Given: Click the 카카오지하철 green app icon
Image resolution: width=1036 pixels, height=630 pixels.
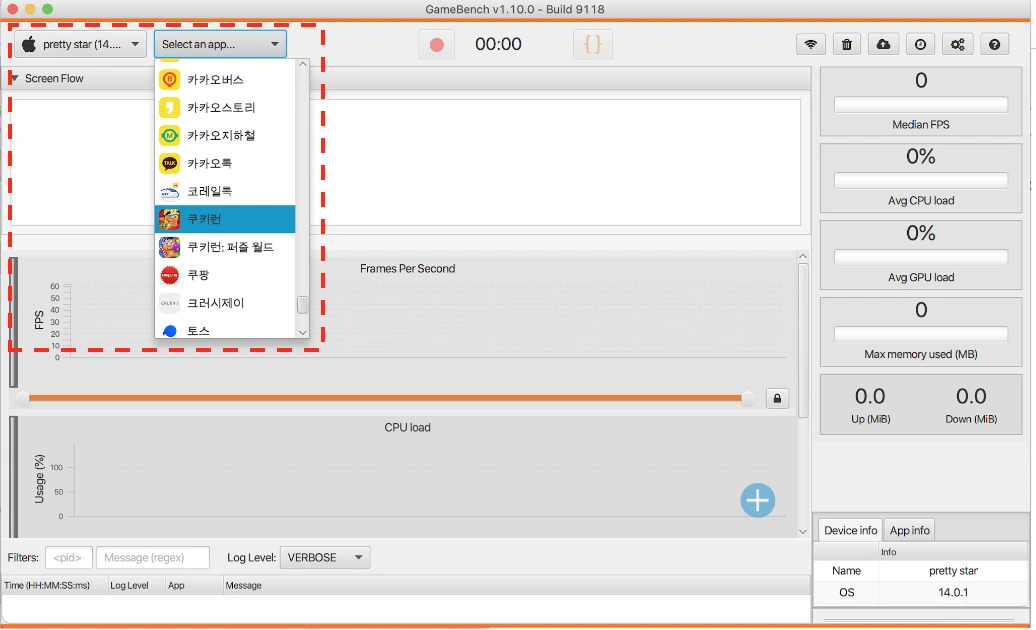Looking at the screenshot, I should [x=170, y=135].
